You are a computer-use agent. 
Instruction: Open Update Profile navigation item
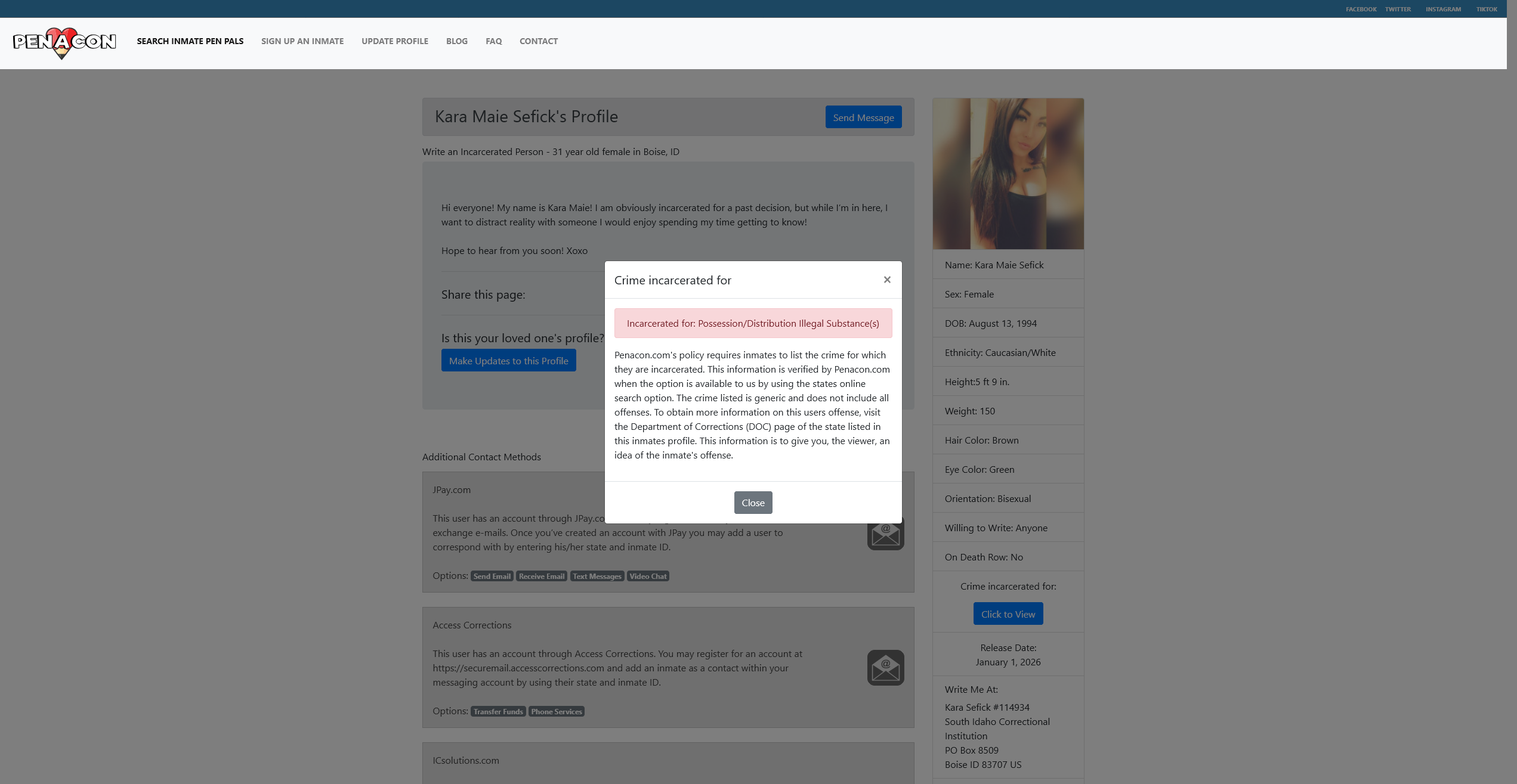394,41
